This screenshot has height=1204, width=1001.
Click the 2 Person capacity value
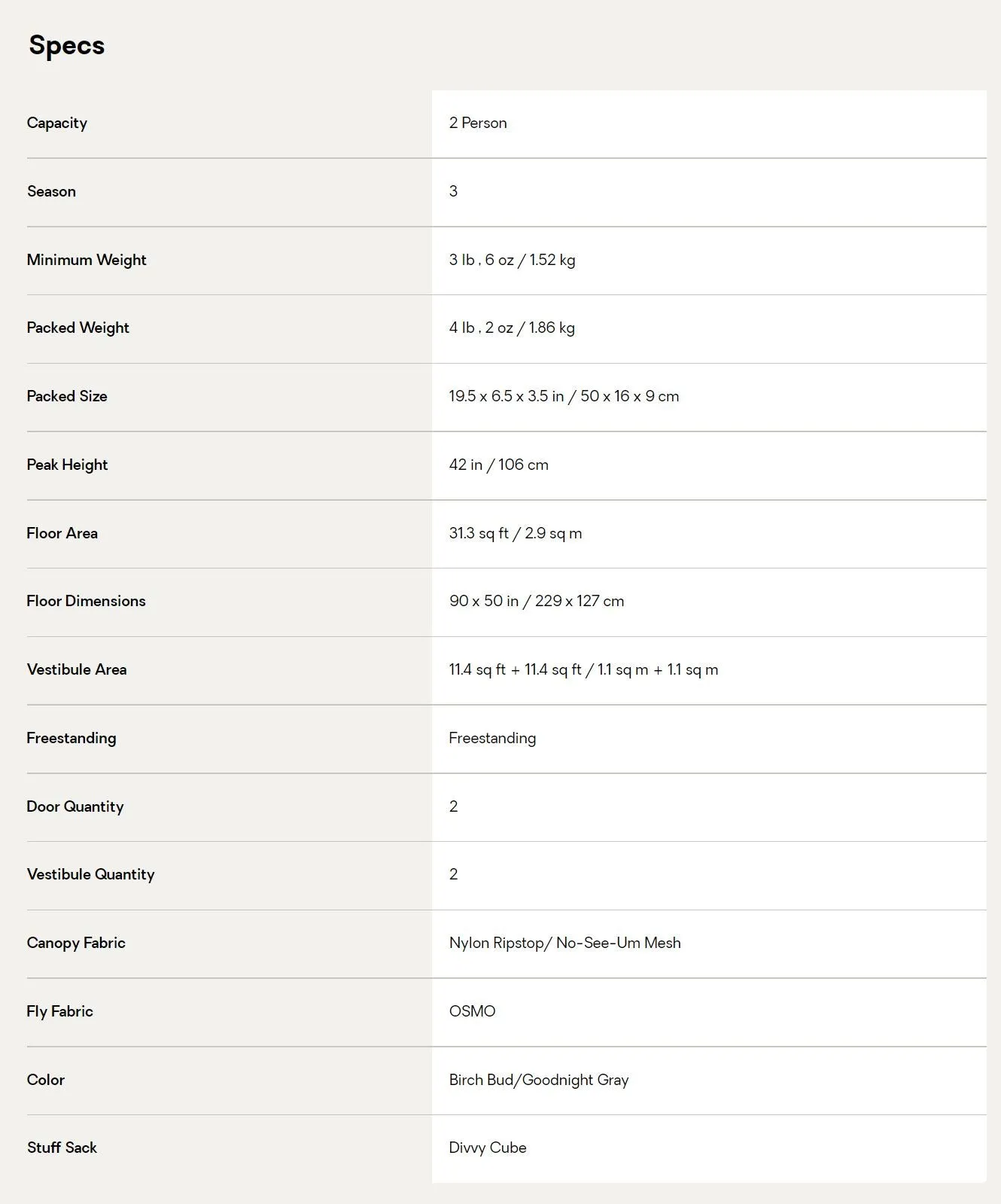tap(478, 123)
